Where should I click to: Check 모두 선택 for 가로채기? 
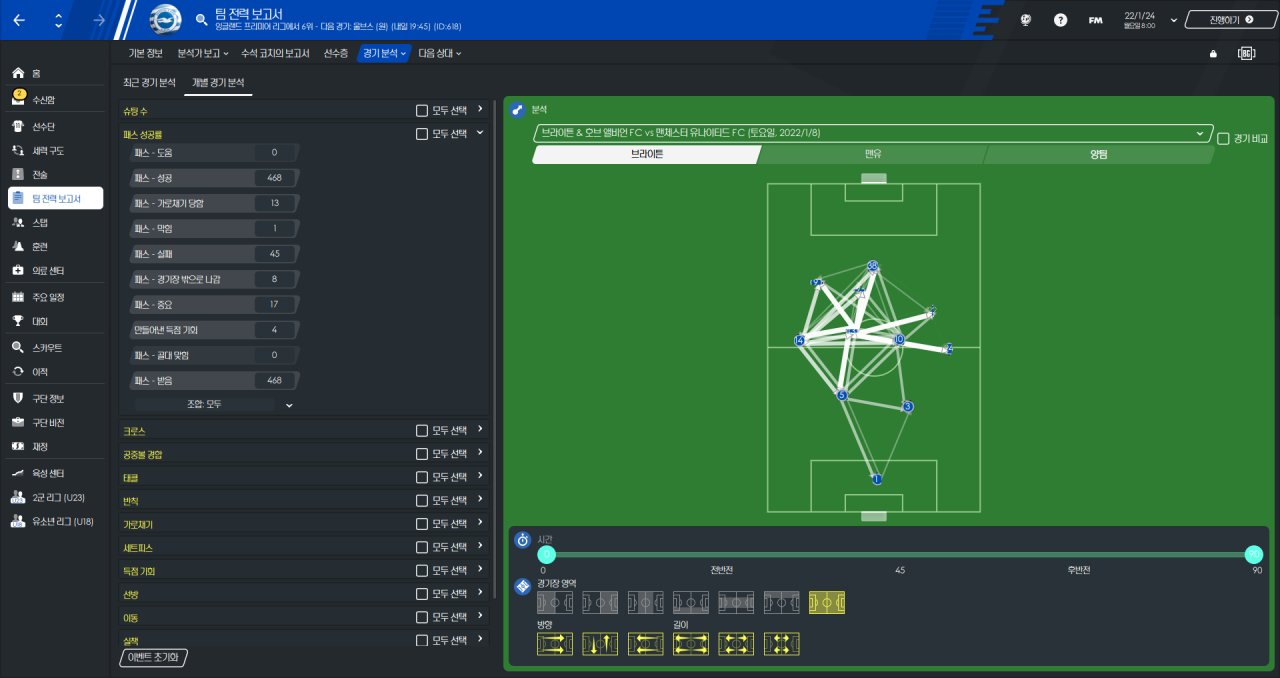tap(422, 524)
